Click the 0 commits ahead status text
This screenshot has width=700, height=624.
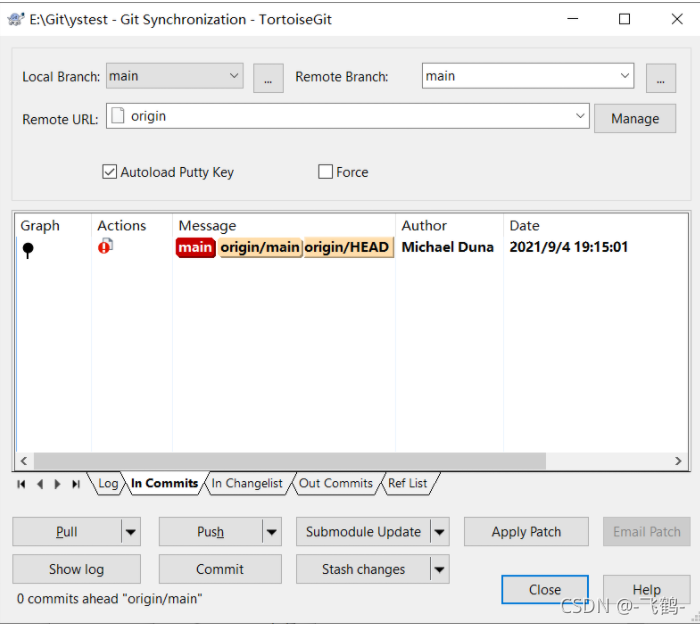[109, 599]
